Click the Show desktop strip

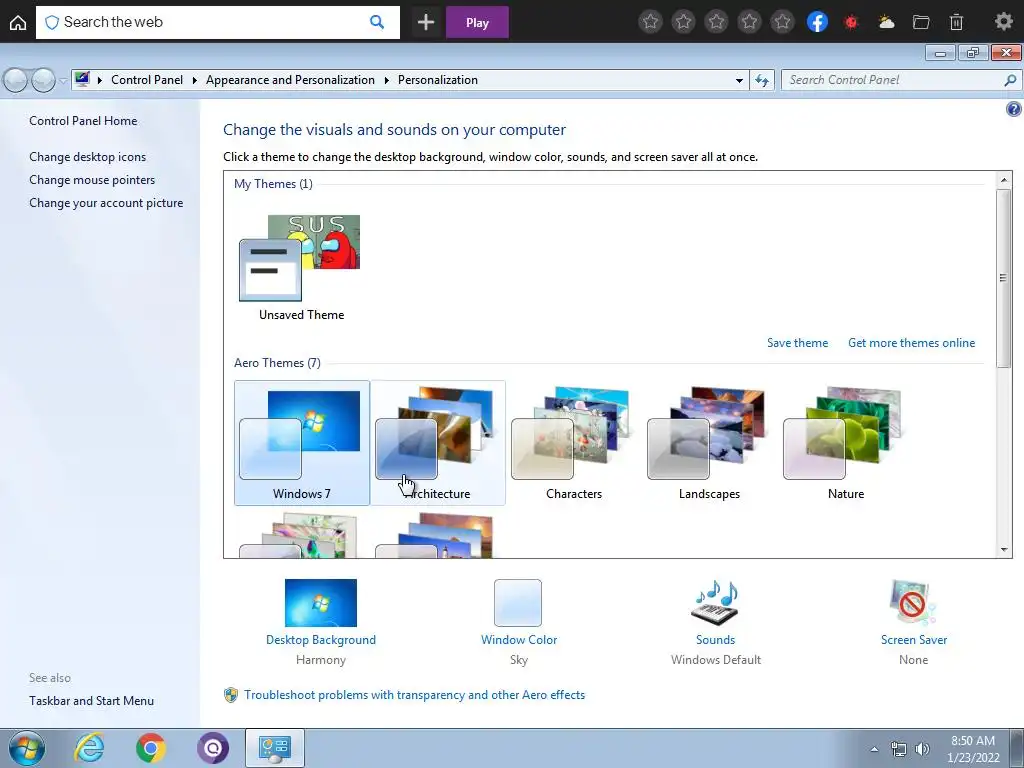pyautogui.click(x=1017, y=749)
